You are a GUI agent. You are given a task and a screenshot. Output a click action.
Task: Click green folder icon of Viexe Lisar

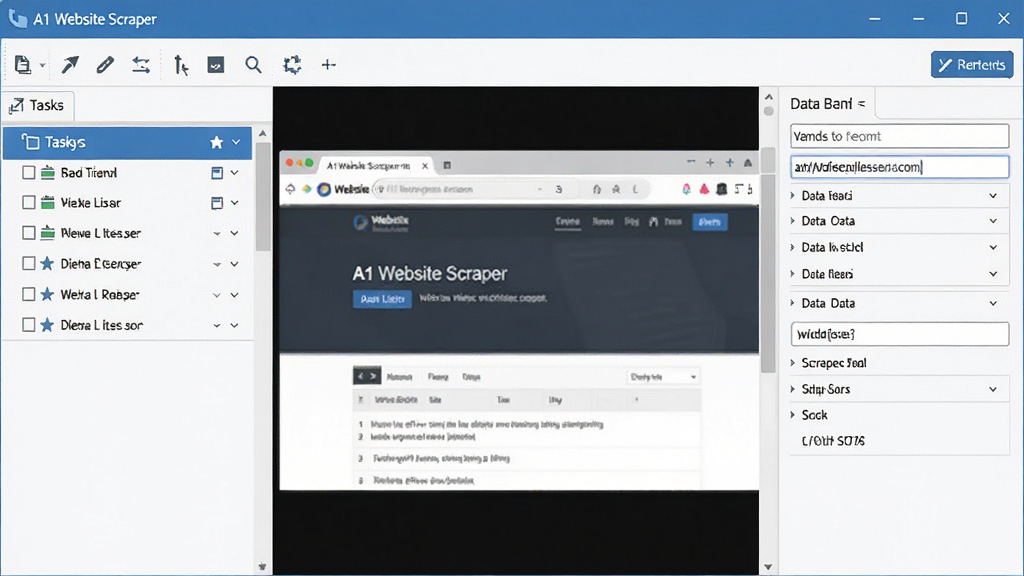[x=48, y=203]
